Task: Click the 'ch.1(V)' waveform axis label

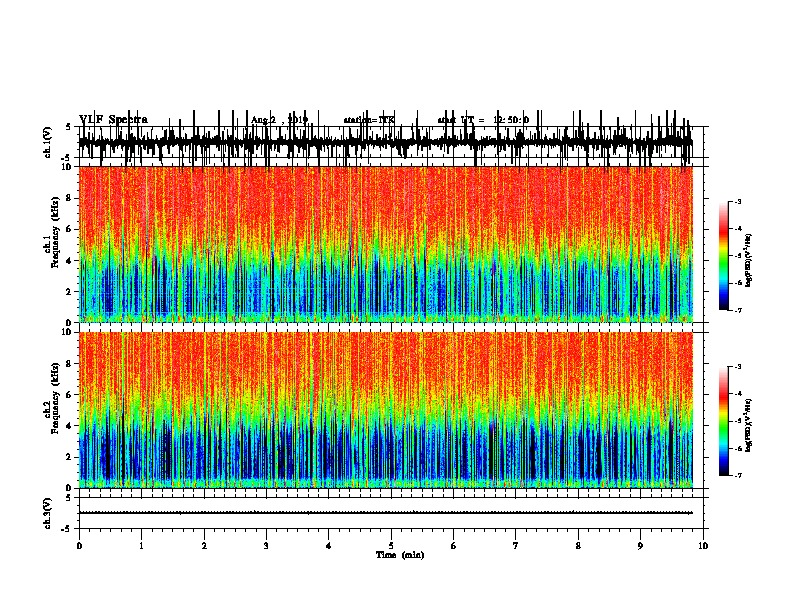Action: tap(48, 142)
